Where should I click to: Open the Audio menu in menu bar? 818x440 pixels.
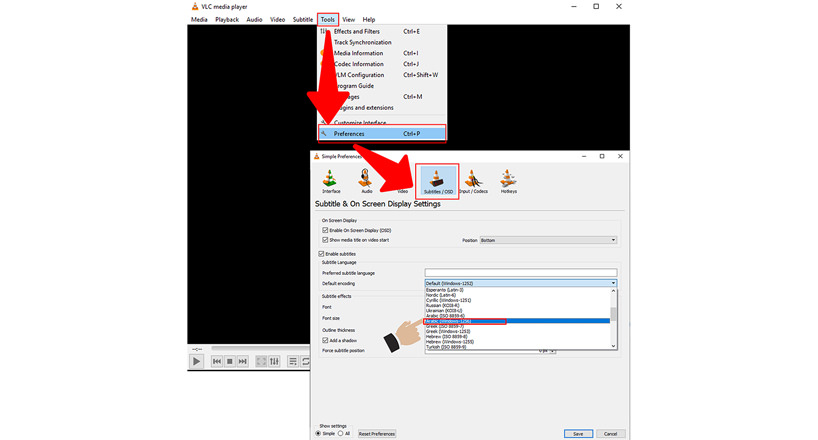point(254,19)
